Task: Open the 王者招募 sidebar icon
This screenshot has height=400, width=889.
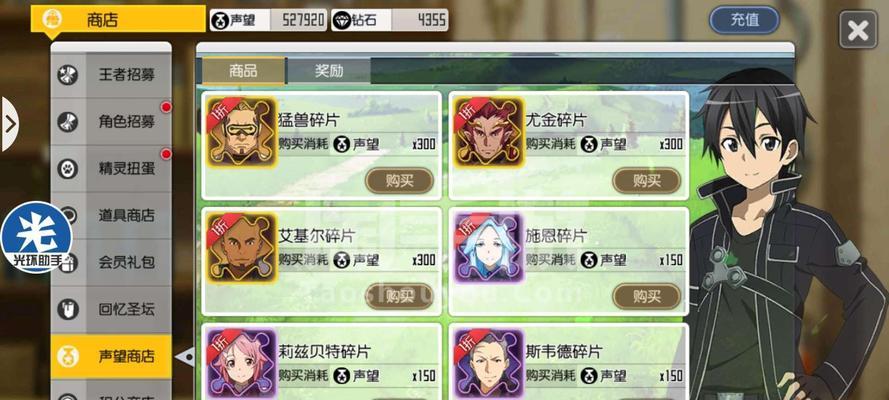Action: click(68, 75)
